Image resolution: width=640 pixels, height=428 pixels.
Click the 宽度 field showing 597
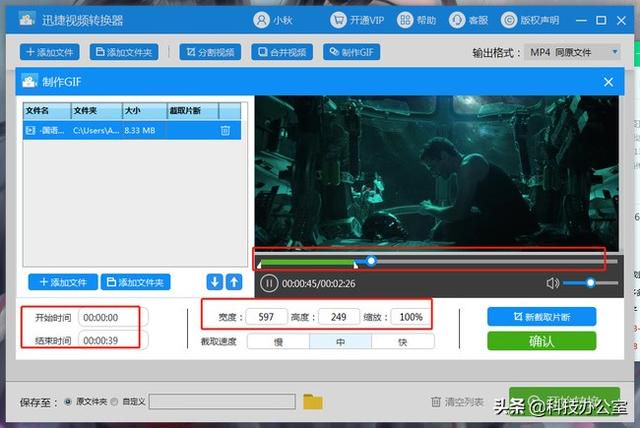pos(266,317)
